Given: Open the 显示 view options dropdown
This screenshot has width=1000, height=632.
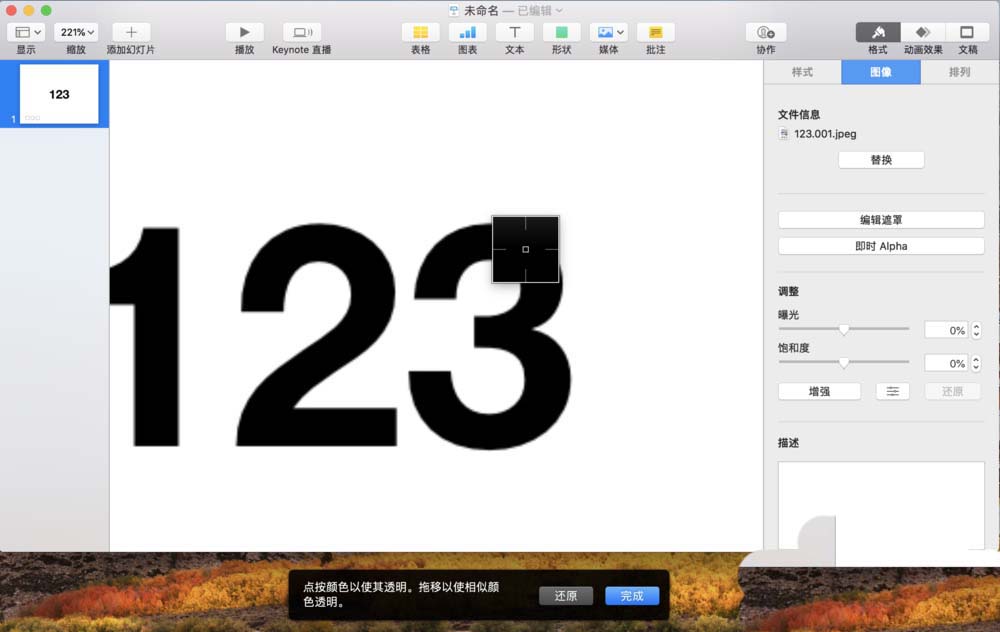Looking at the screenshot, I should (x=25, y=31).
